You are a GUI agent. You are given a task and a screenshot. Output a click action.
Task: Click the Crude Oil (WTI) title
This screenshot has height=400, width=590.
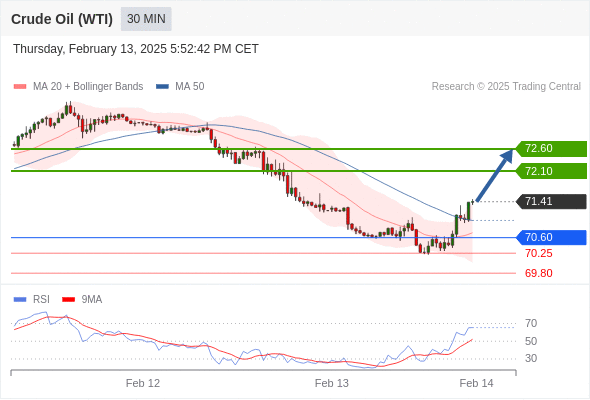pos(62,19)
